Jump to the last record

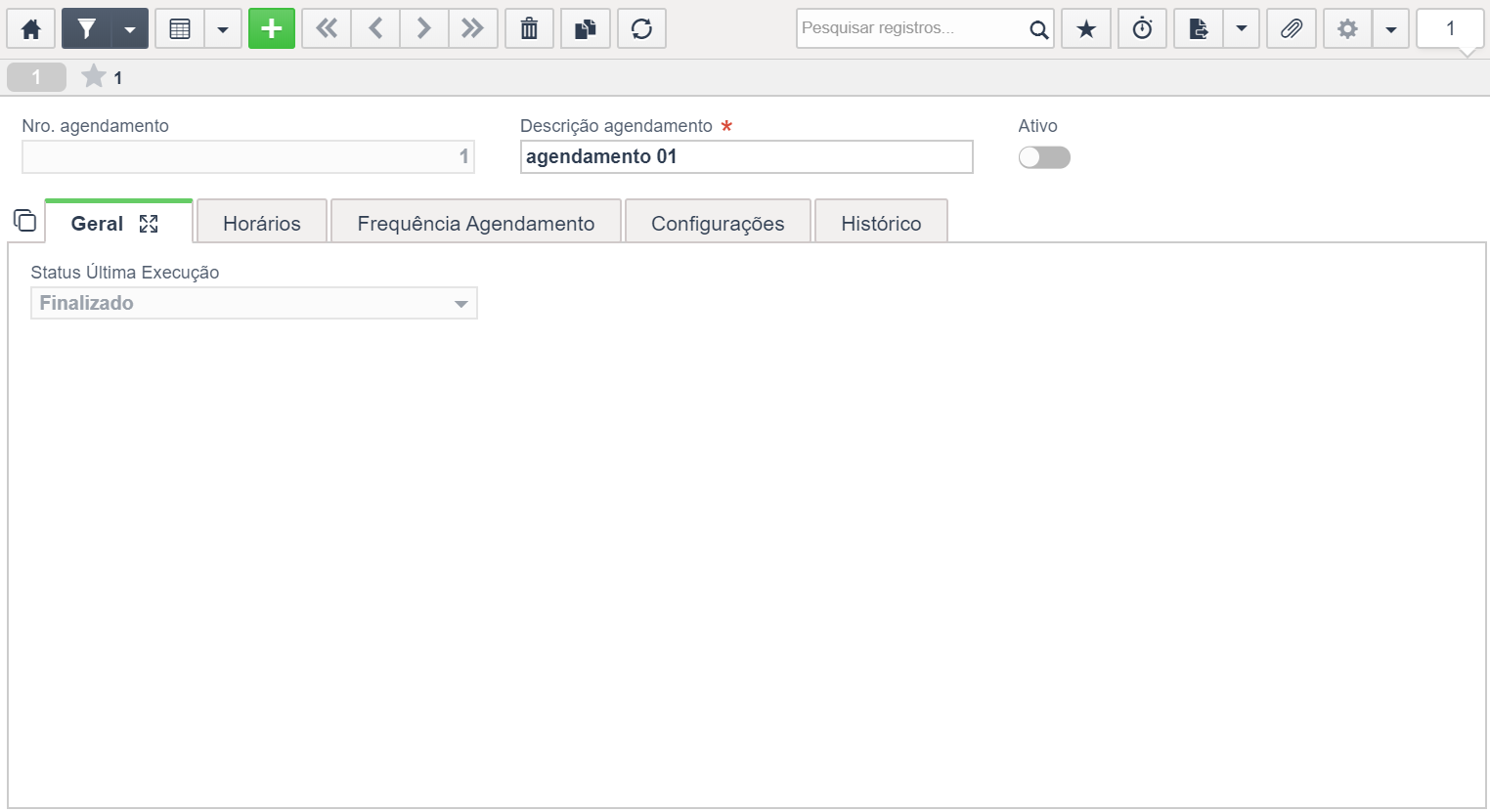coord(473,28)
